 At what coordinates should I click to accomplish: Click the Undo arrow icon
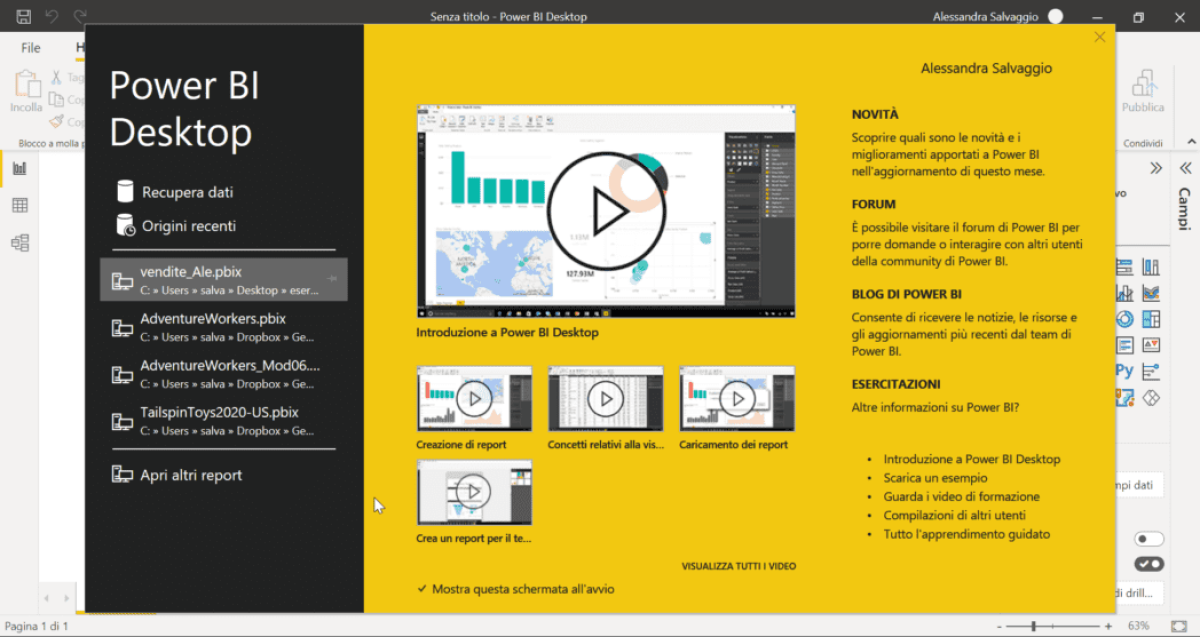52,17
